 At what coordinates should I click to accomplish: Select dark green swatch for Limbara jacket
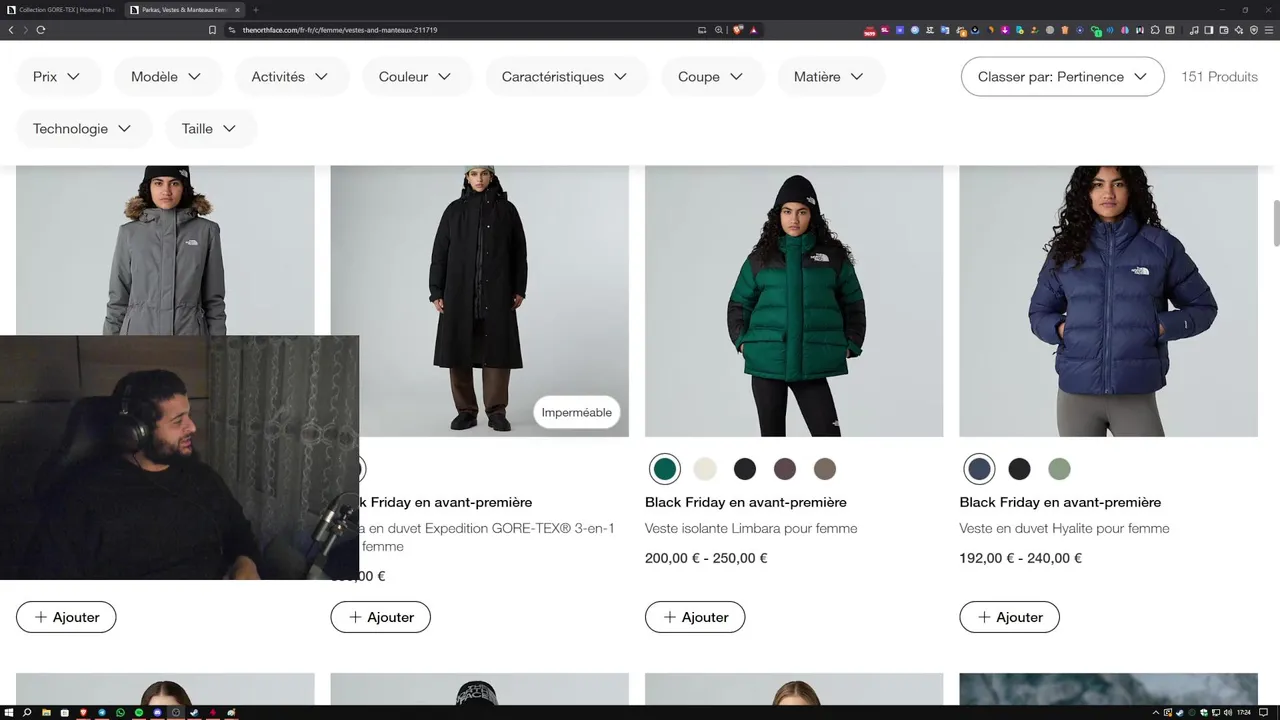(665, 469)
